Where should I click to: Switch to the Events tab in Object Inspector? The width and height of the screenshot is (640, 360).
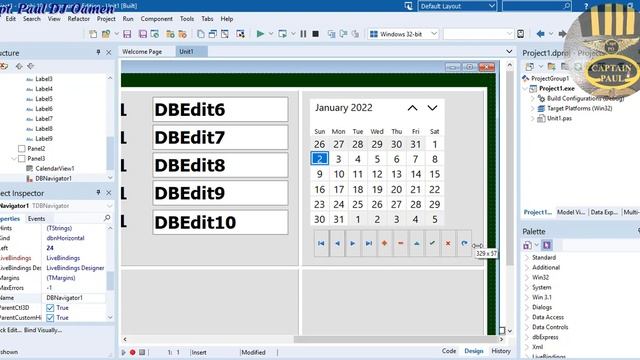36,219
